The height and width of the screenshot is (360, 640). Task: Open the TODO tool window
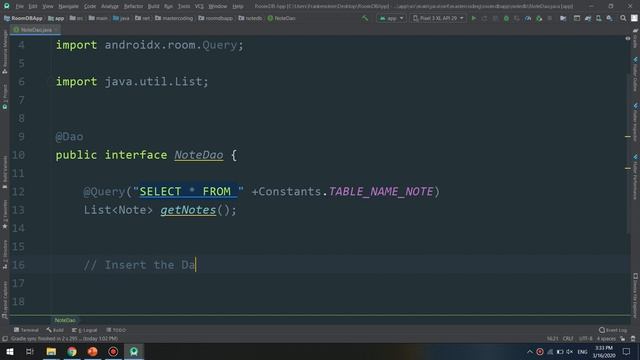tap(116, 330)
